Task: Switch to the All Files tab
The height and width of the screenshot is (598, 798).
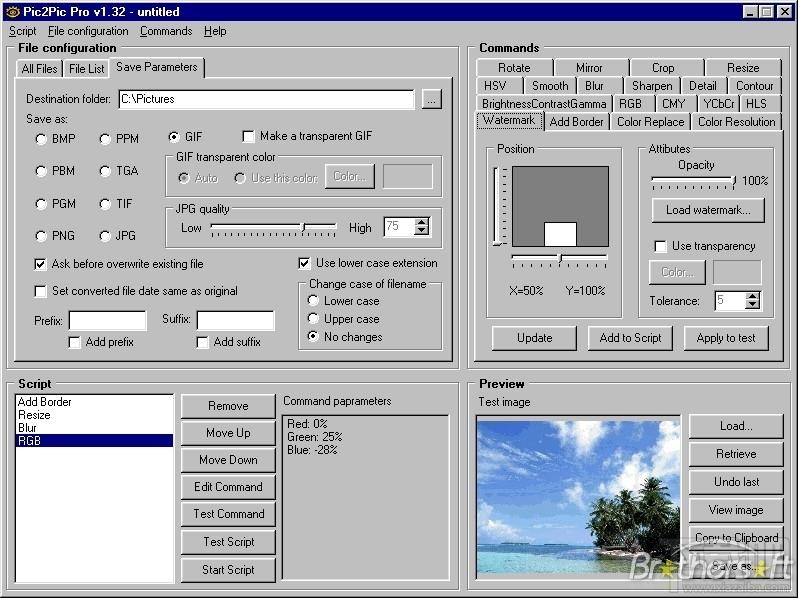Action: coord(39,69)
